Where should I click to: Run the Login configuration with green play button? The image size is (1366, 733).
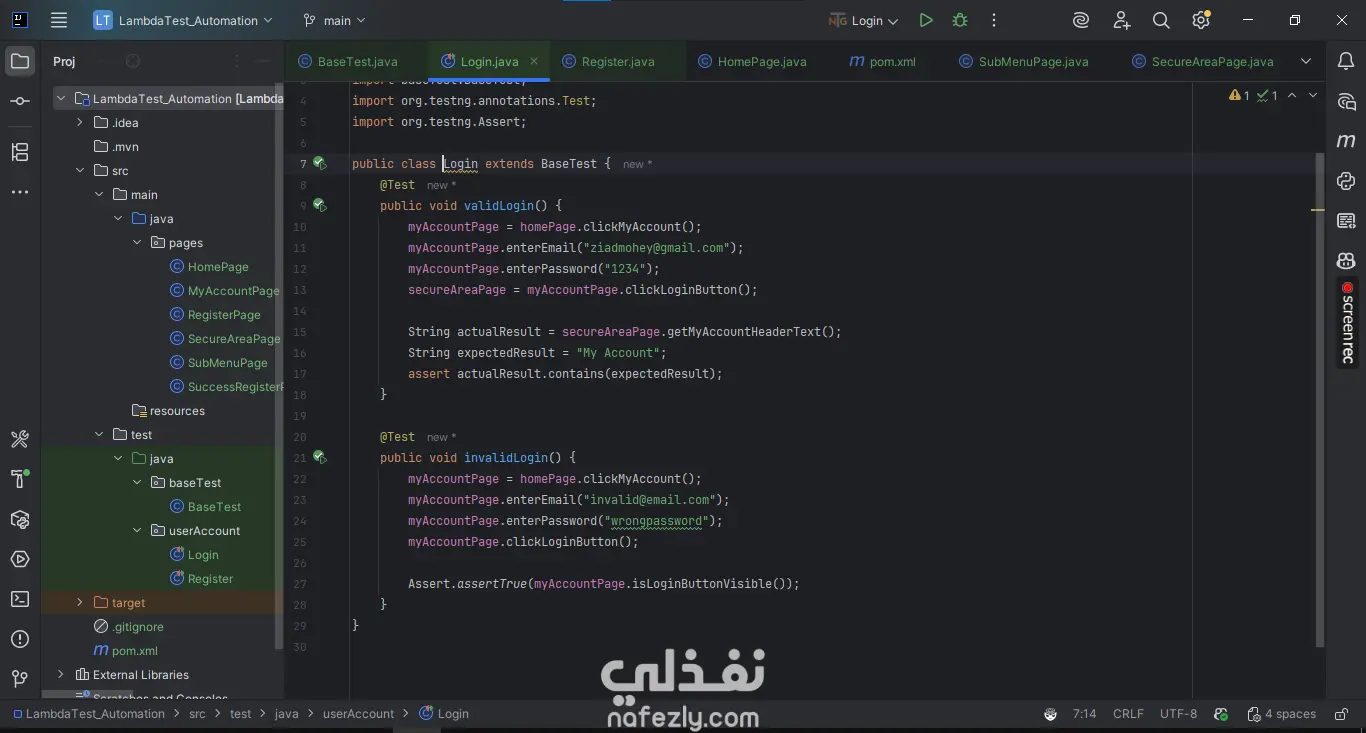pos(926,20)
